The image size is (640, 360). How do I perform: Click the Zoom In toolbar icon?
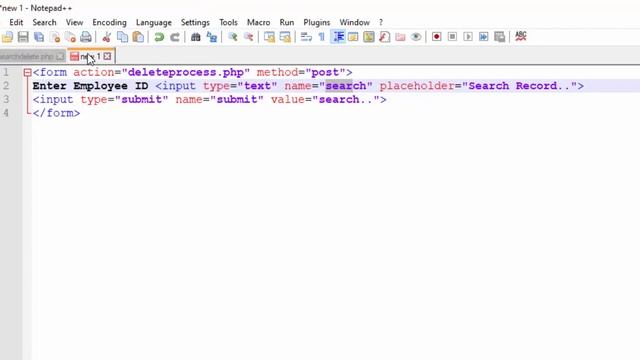coord(233,37)
